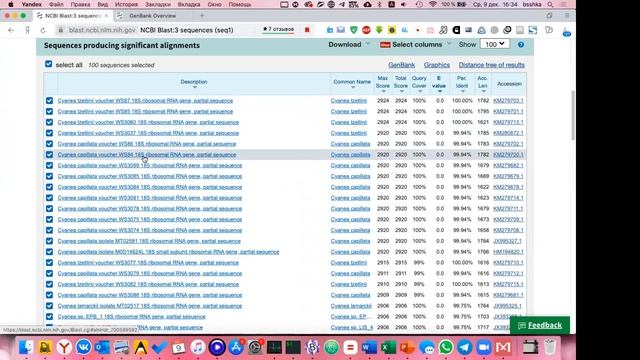This screenshot has width=640, height=360.
Task: Click the mail envelope extension icon
Action: click(341, 30)
